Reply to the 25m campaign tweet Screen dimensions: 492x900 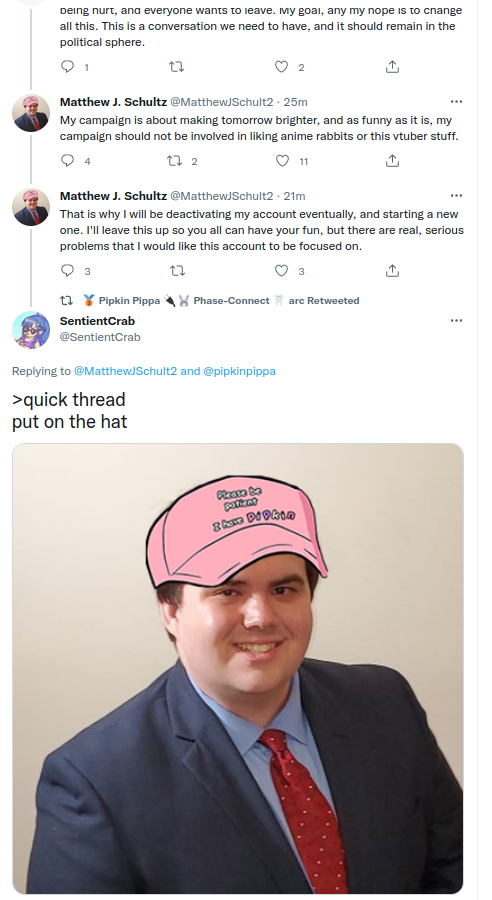coord(68,161)
